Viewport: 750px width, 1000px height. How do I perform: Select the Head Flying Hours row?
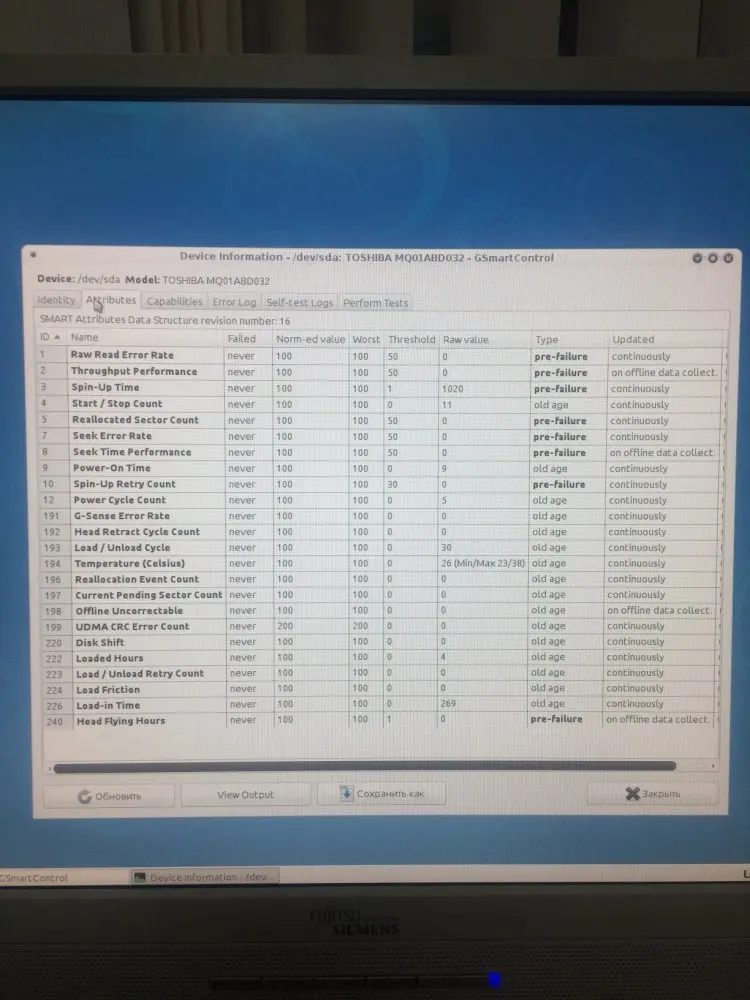click(x=380, y=721)
